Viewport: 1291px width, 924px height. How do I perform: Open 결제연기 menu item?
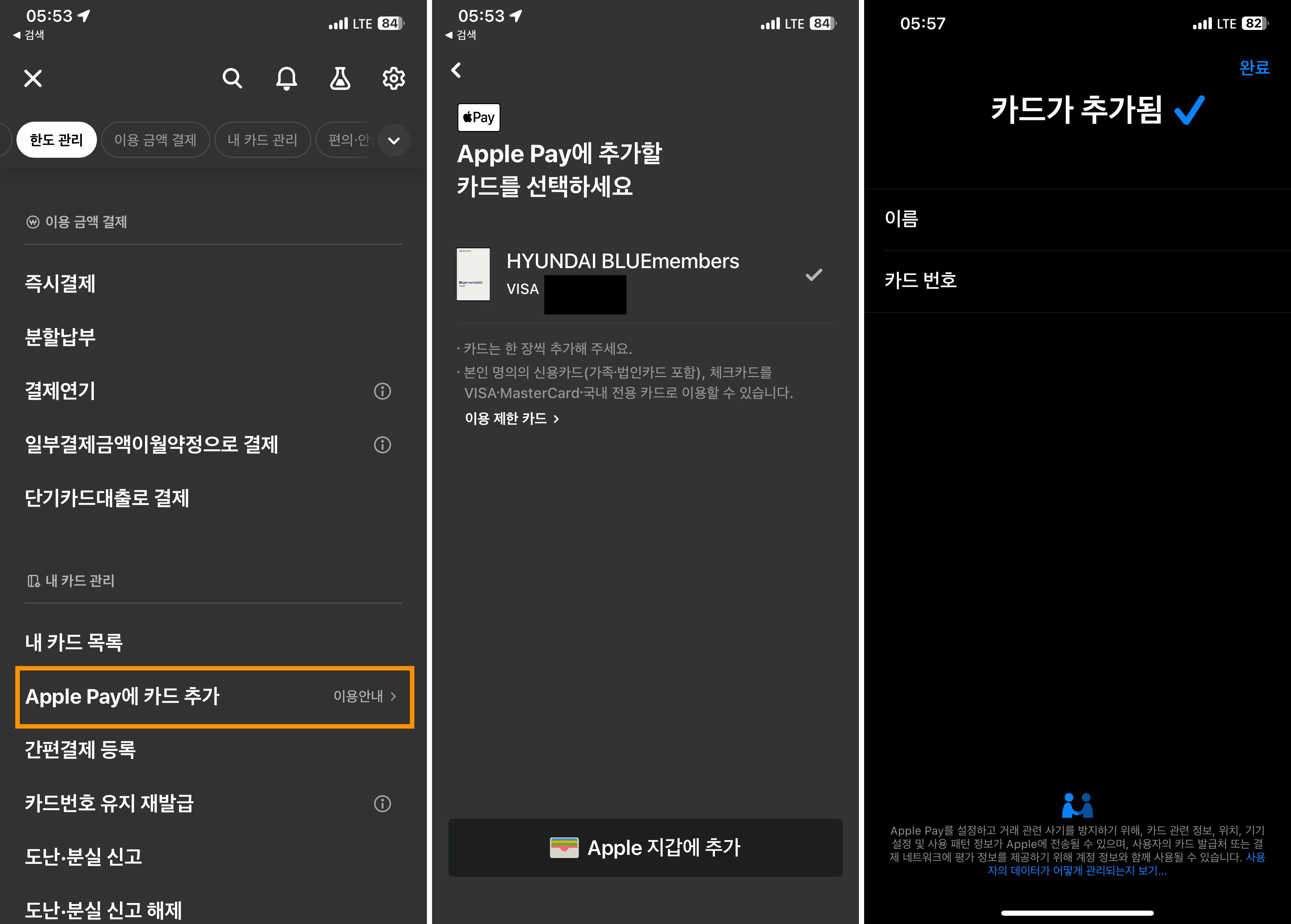60,391
